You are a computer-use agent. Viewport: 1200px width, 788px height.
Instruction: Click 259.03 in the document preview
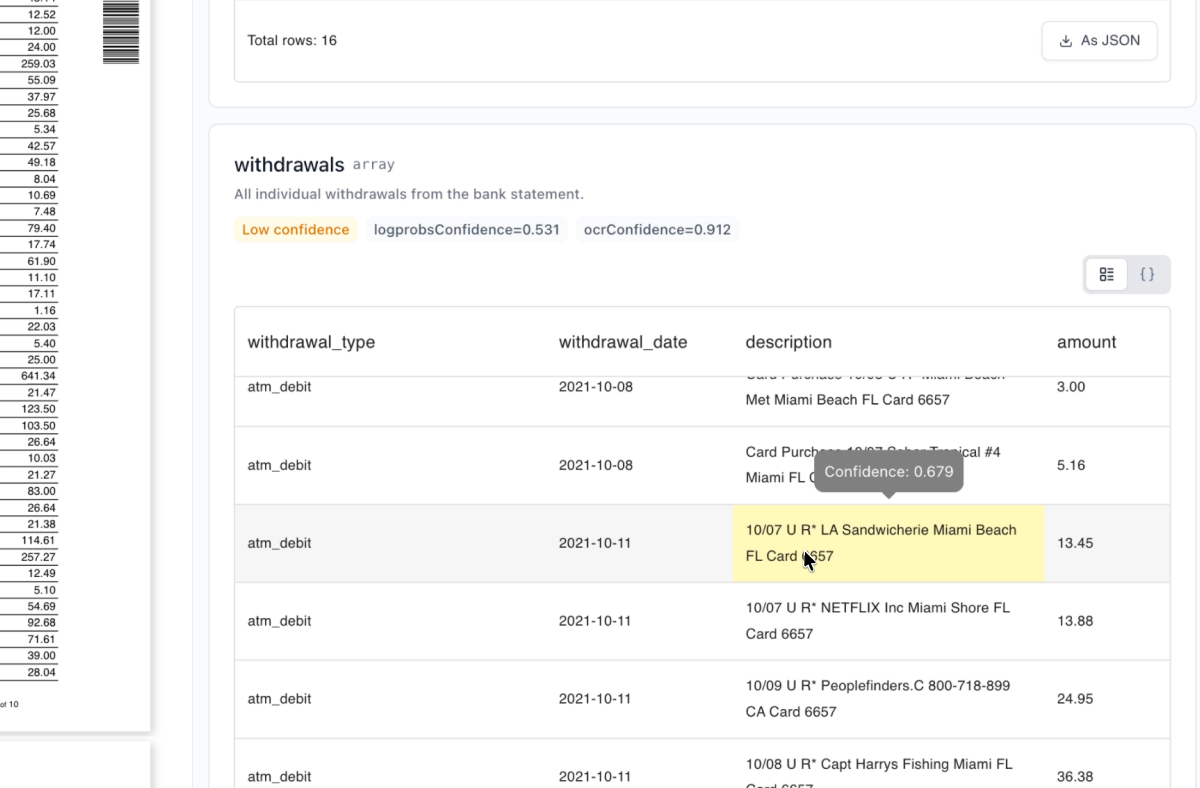tap(39, 64)
